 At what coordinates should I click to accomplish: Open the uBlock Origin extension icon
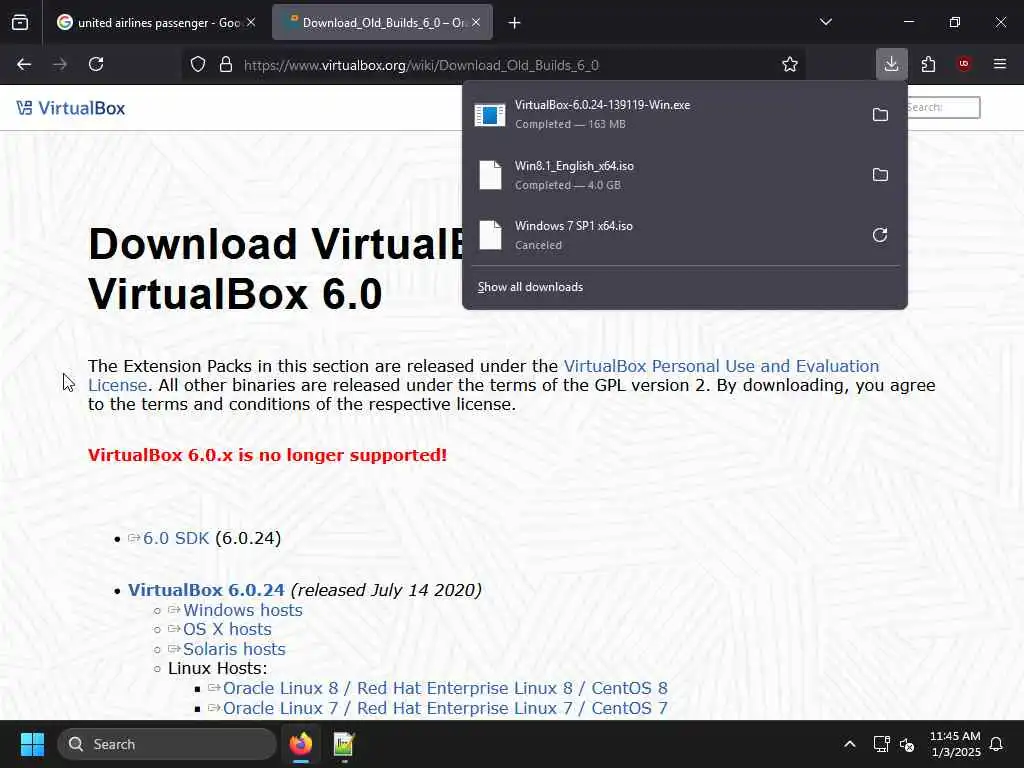pos(963,64)
